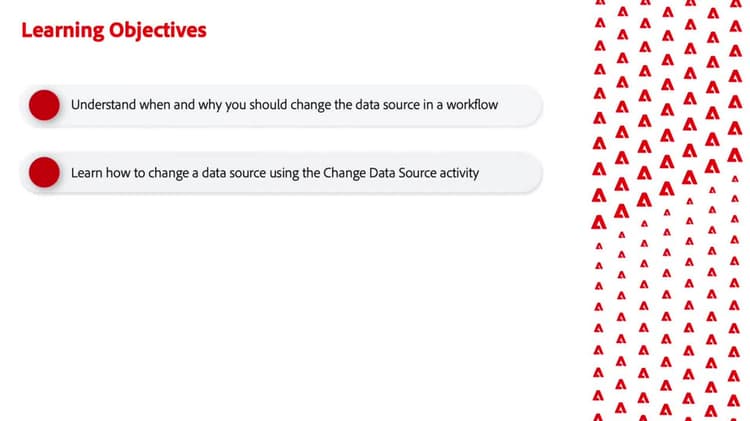Select the "Learning Objectives" slide title
This screenshot has height=421, width=750.
tap(113, 30)
